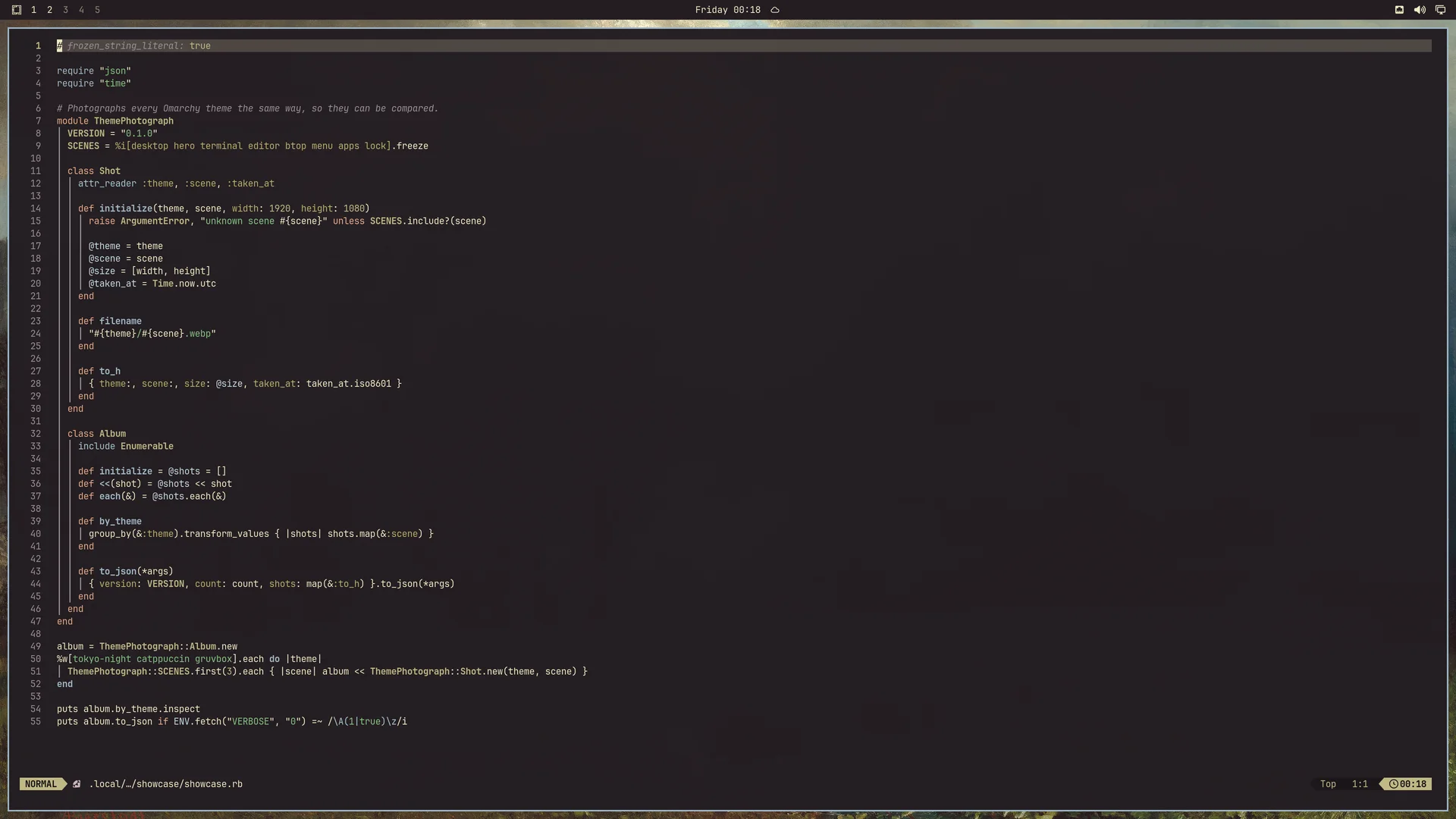This screenshot has width=1456, height=819.
Task: Open the Omarchy menu icon in top bar
Action: 17,10
